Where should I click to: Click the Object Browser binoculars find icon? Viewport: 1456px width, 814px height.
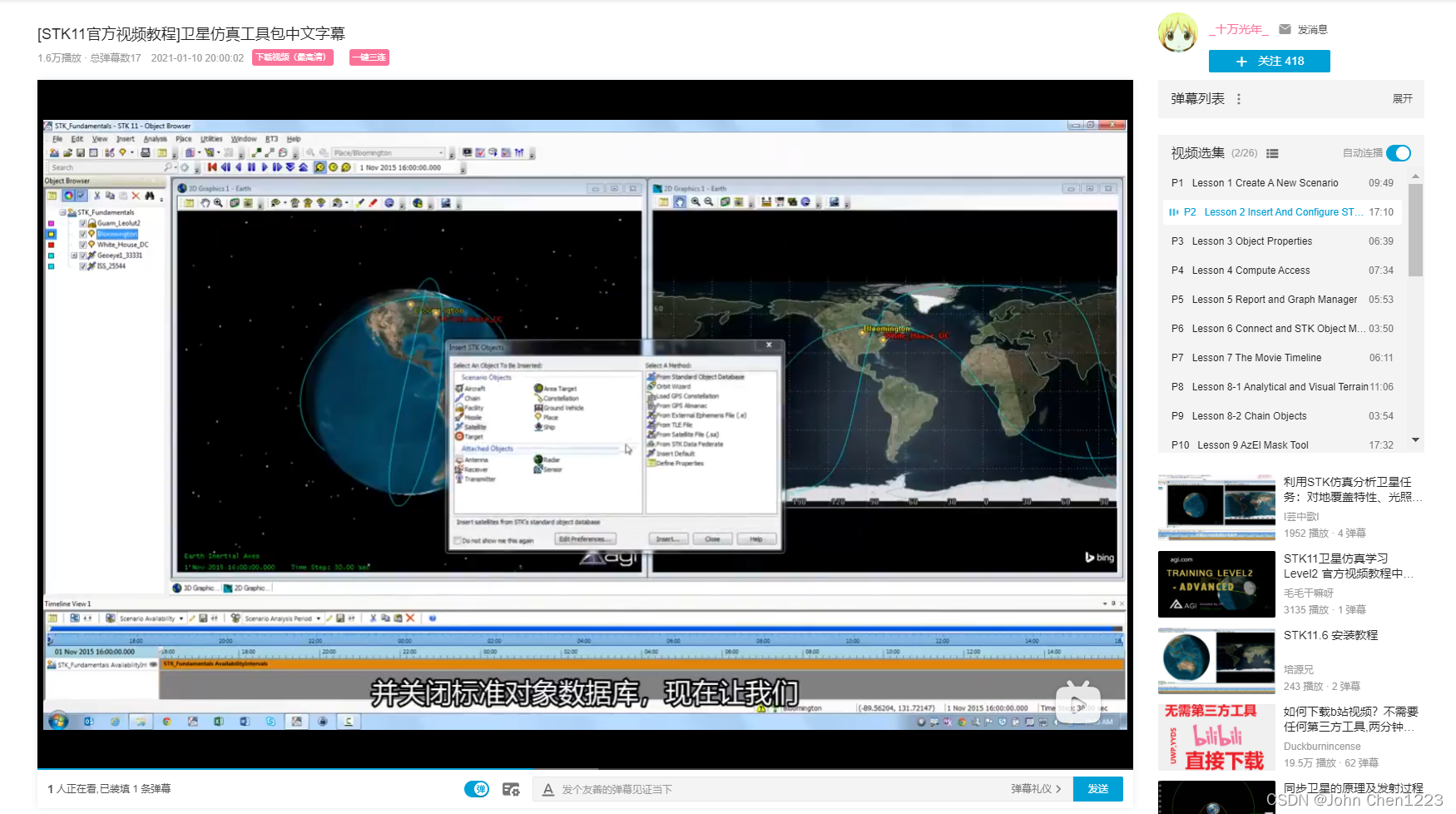(x=150, y=196)
